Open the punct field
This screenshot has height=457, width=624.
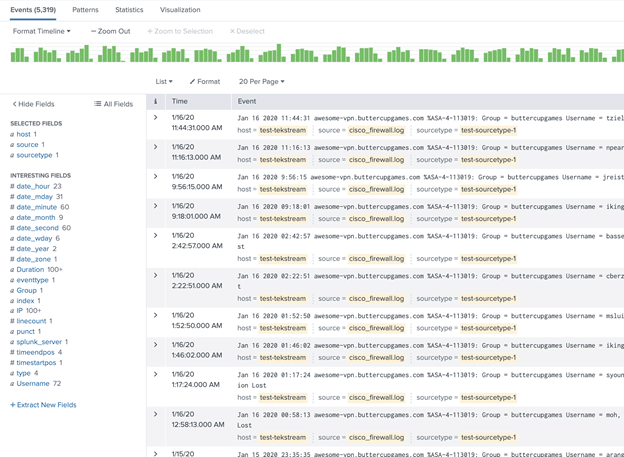[25, 331]
